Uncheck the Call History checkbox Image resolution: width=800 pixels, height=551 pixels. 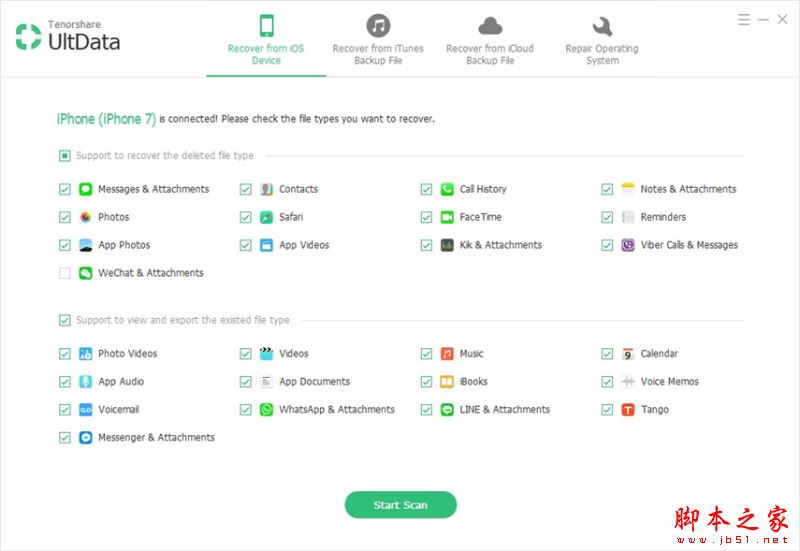click(x=427, y=189)
